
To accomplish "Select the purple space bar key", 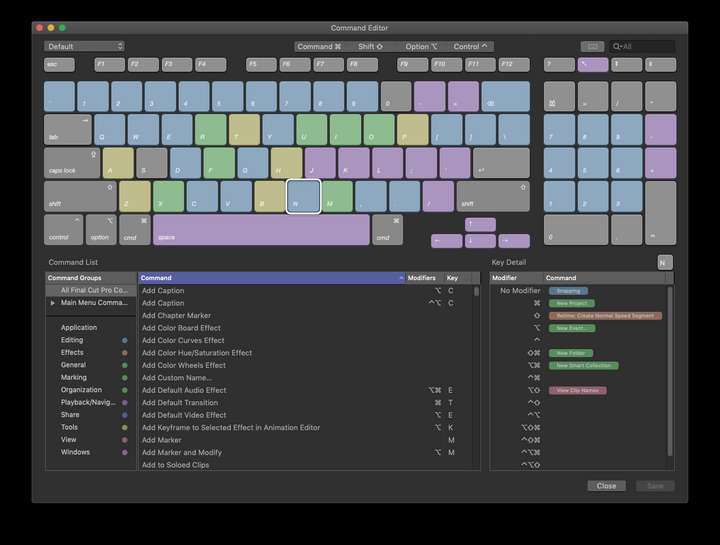I will 261,230.
